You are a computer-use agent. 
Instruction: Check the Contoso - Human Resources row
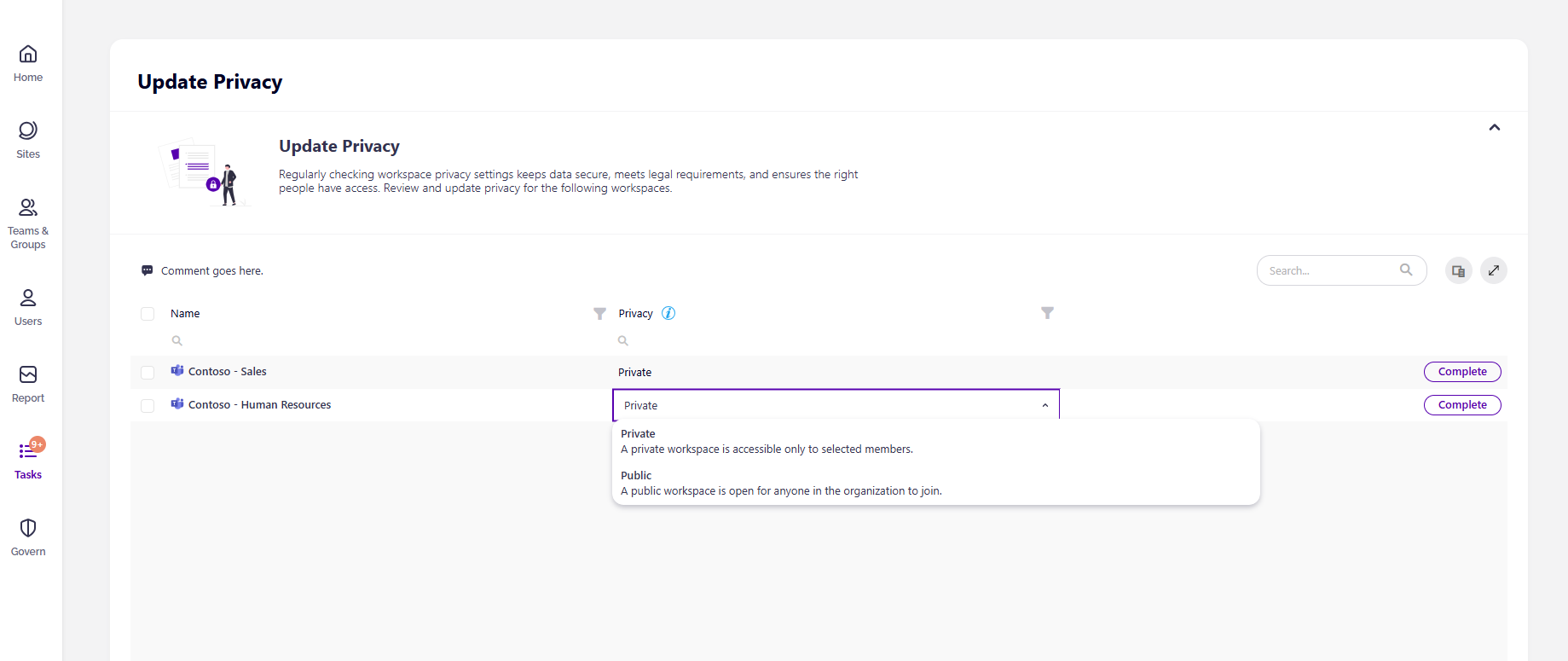148,406
